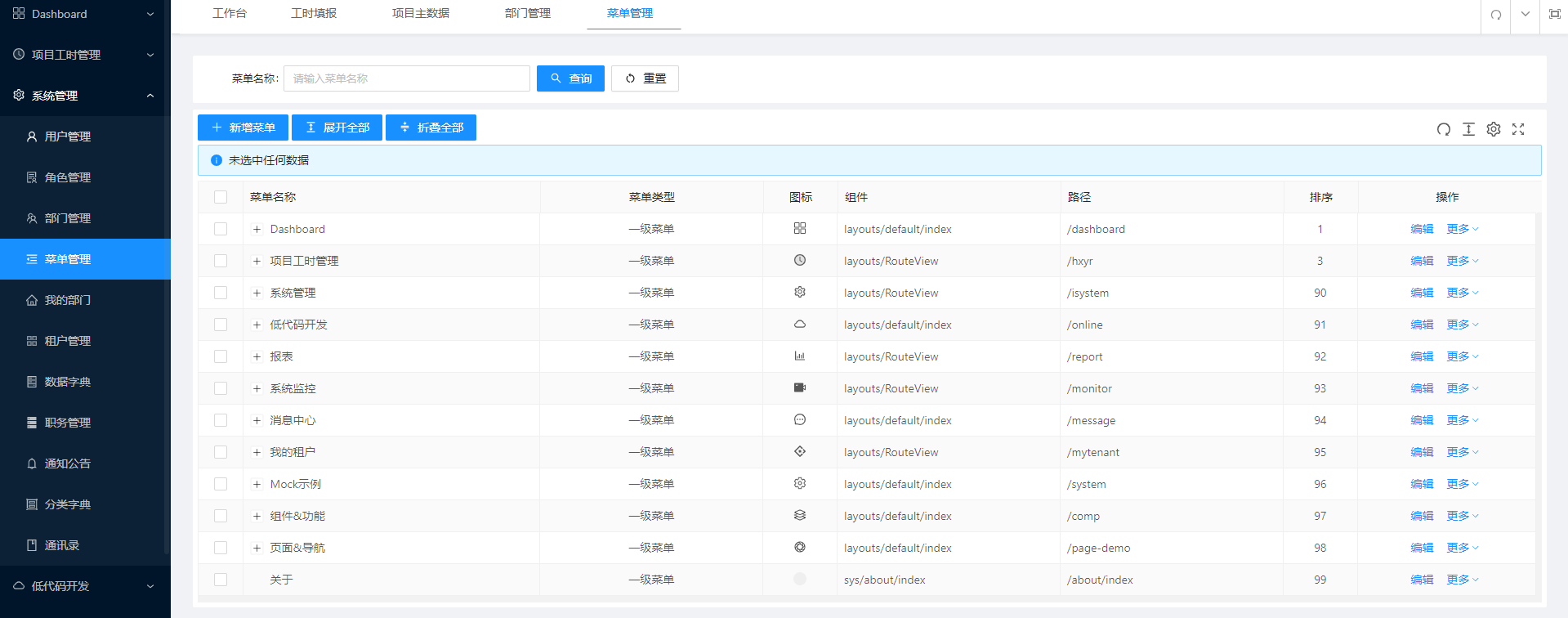Expand the 低代码开发 sidebar menu group
Screen dimensions: 1568x618
85,586
